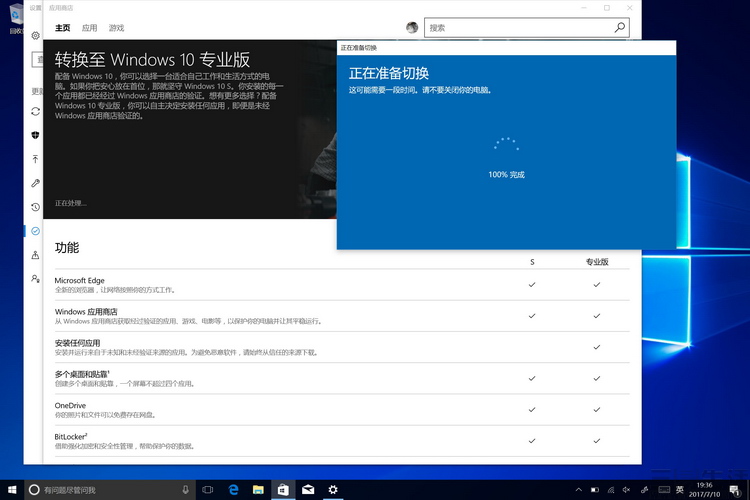Click the 专业版 checkmark in 安装任何应用 row
The height and width of the screenshot is (500, 750).
(x=597, y=347)
